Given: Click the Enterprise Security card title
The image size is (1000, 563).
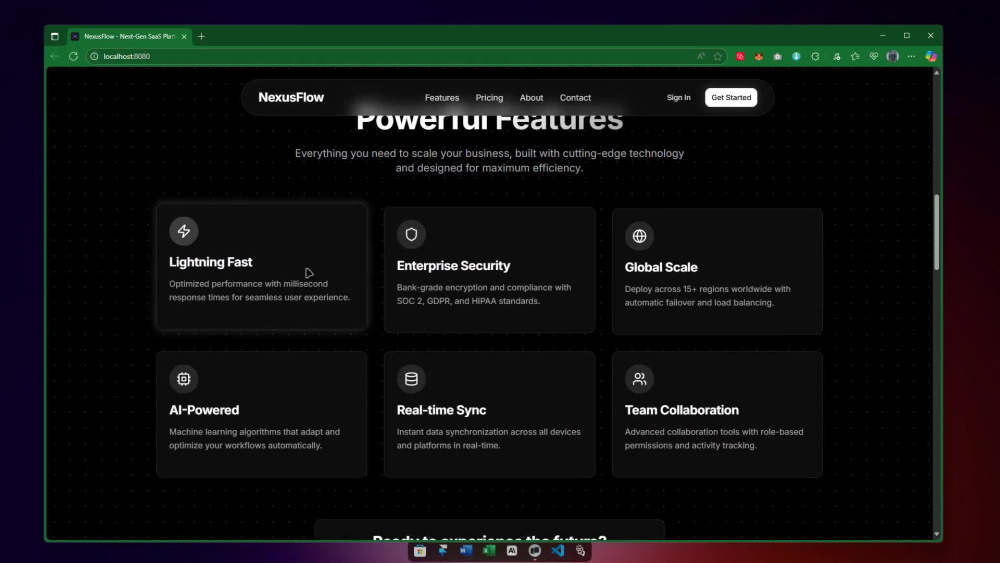Looking at the screenshot, I should 453,266.
